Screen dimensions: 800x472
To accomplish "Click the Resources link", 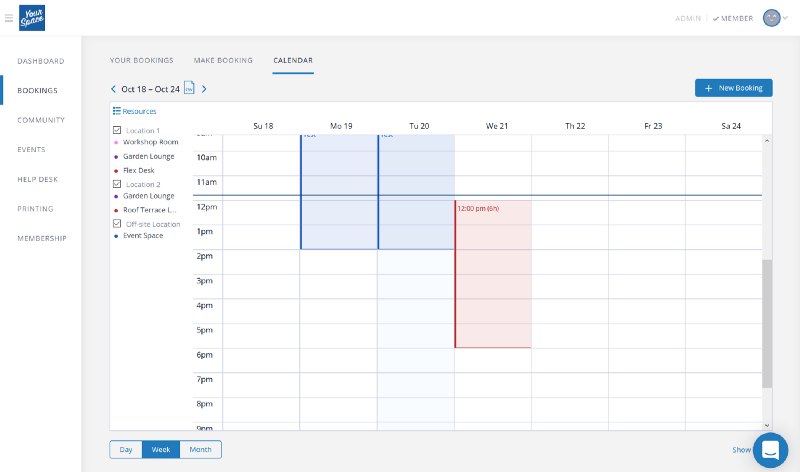I will click(x=139, y=111).
